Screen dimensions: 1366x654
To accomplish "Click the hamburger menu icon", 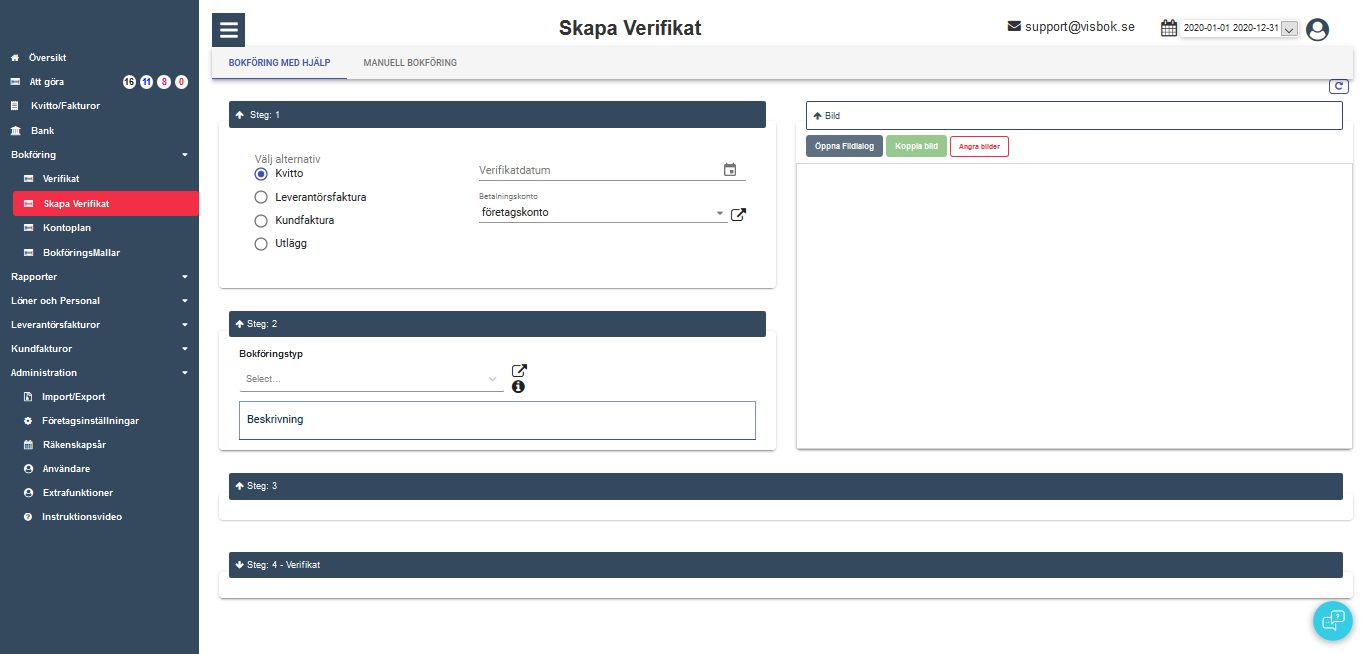I will tap(228, 30).
